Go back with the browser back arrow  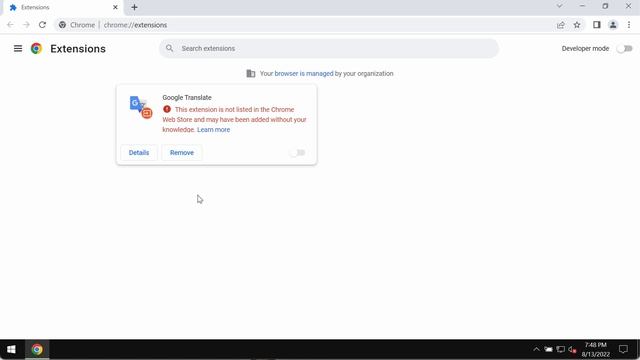click(11, 25)
